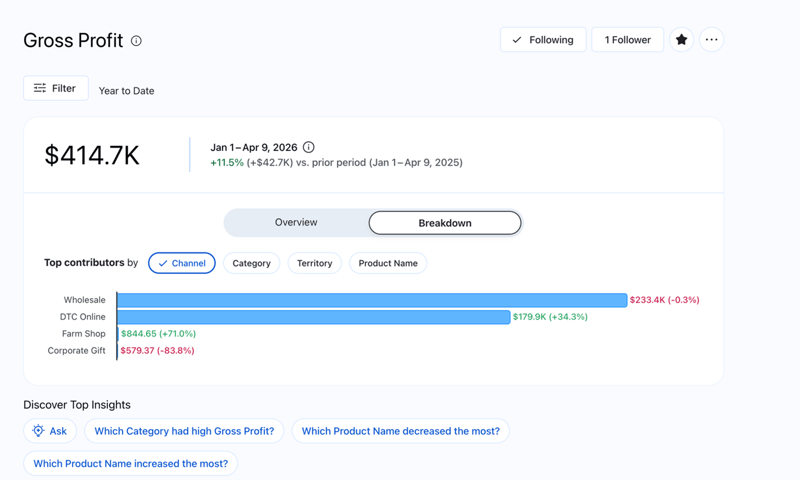Viewport: 800px width, 480px height.
Task: Click the Farm Shop row label
Action: (x=84, y=334)
